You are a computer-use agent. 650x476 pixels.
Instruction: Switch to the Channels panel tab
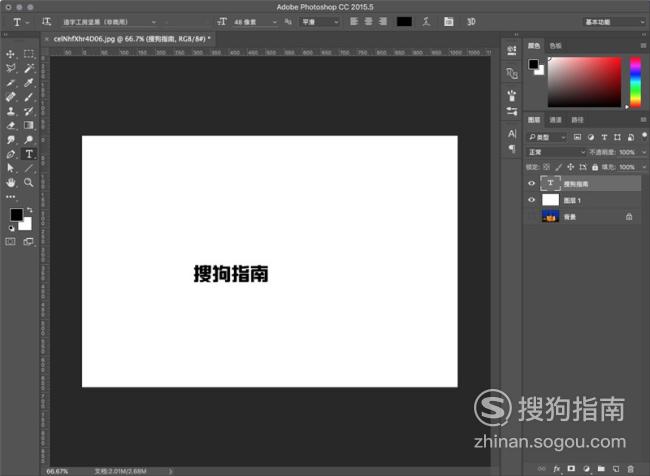click(555, 120)
